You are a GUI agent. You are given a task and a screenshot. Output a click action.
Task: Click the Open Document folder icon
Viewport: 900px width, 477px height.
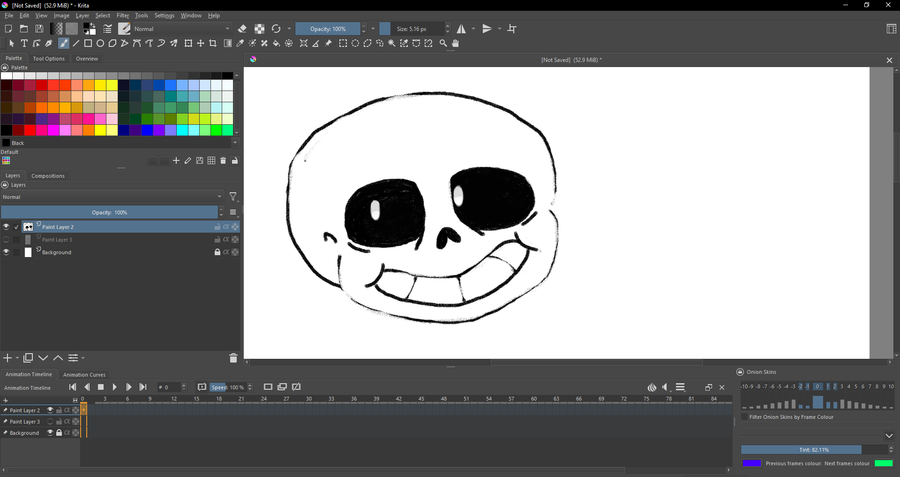pos(24,29)
